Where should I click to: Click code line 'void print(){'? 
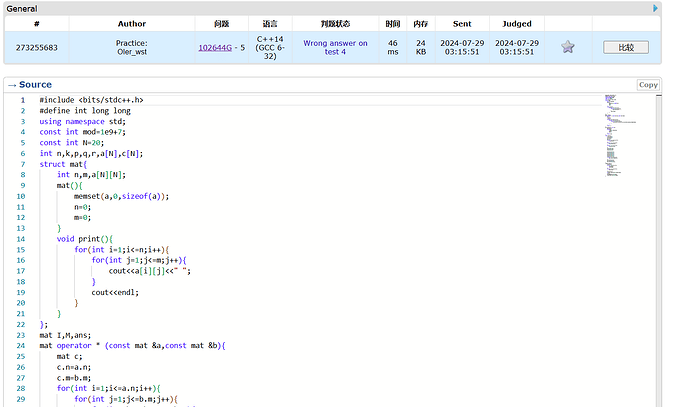(85, 239)
